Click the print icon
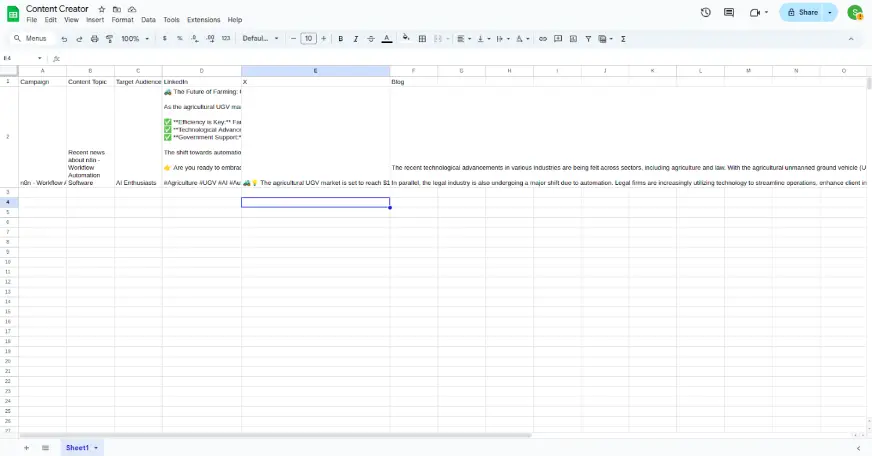Screen dimensions: 872x456 (x=95, y=39)
